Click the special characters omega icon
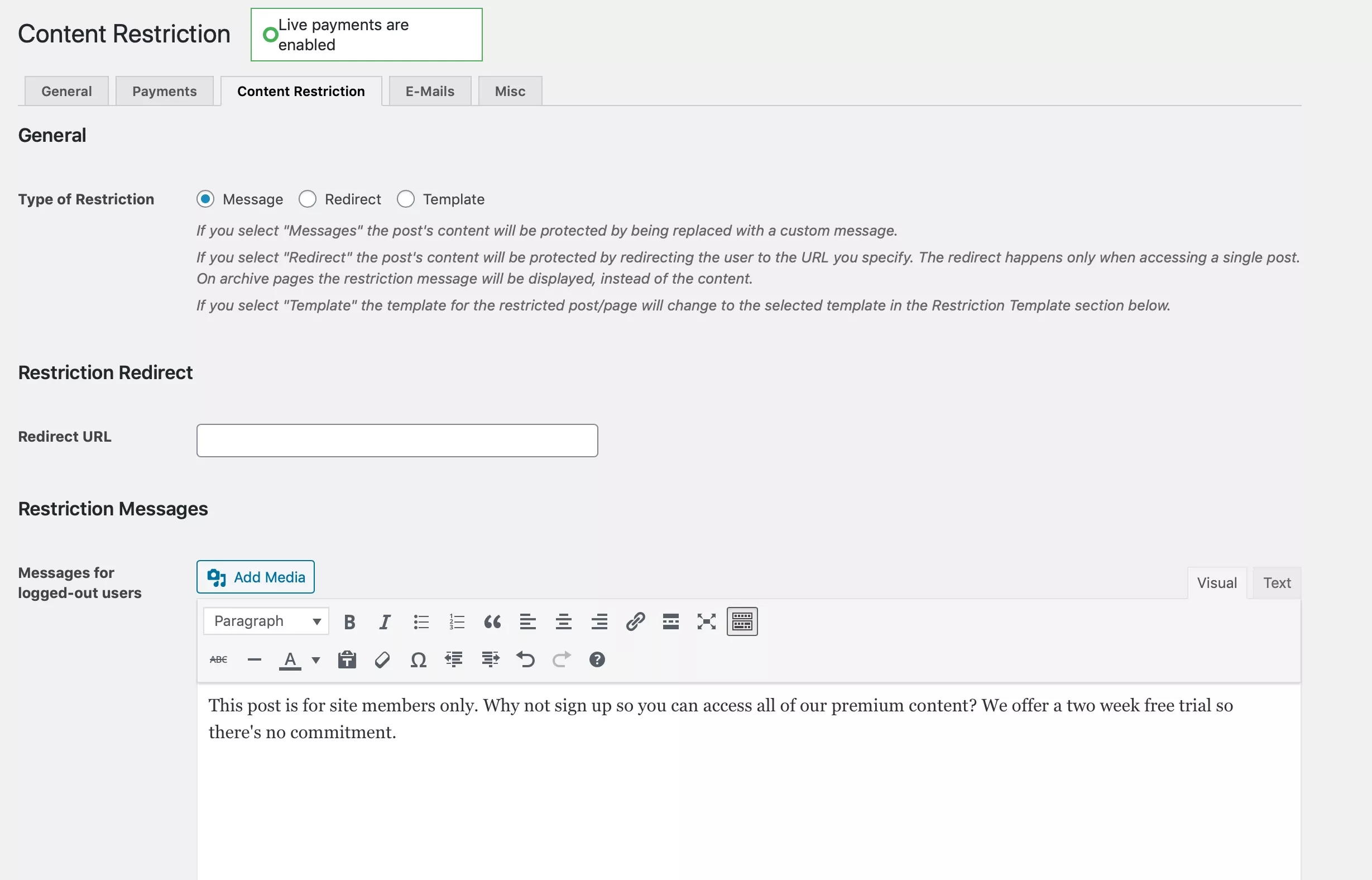The width and height of the screenshot is (1372, 880). click(x=419, y=659)
